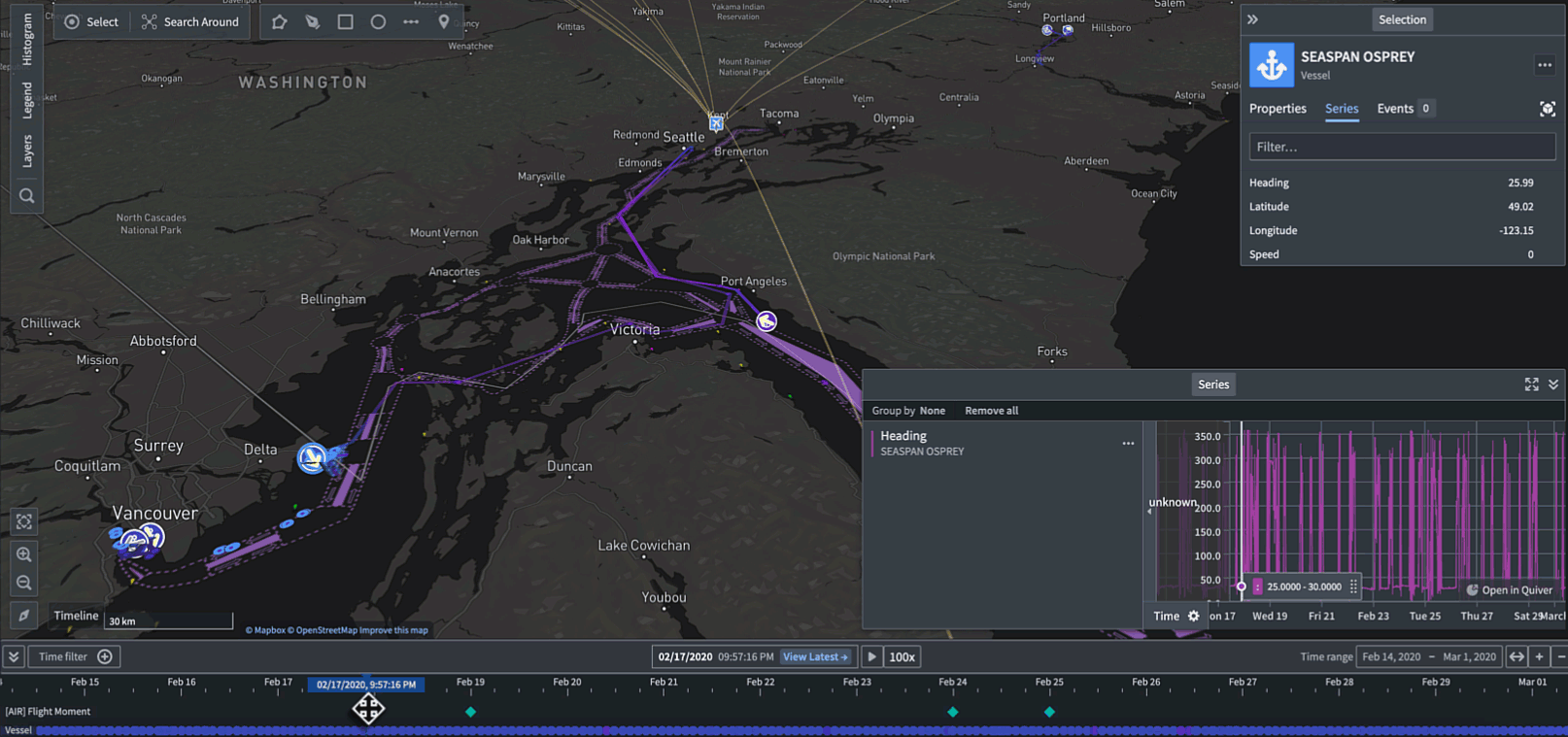Click the vessel marker near Port Angeles
Screen dimensions: 1568x737
click(x=767, y=321)
